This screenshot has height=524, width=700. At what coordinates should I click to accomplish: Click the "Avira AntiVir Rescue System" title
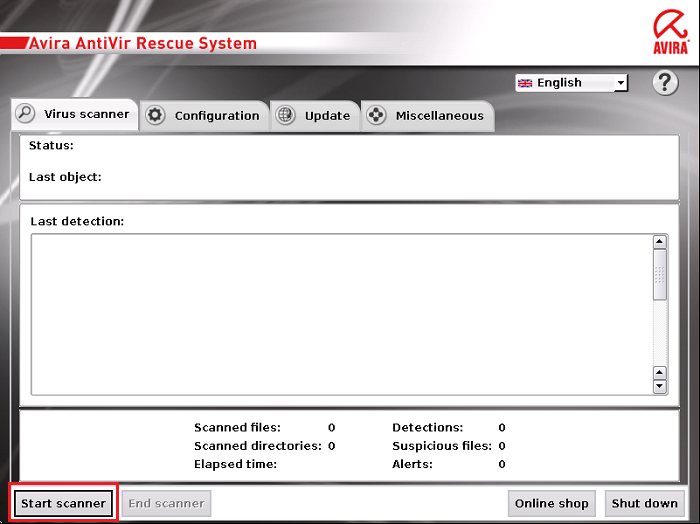coord(143,43)
